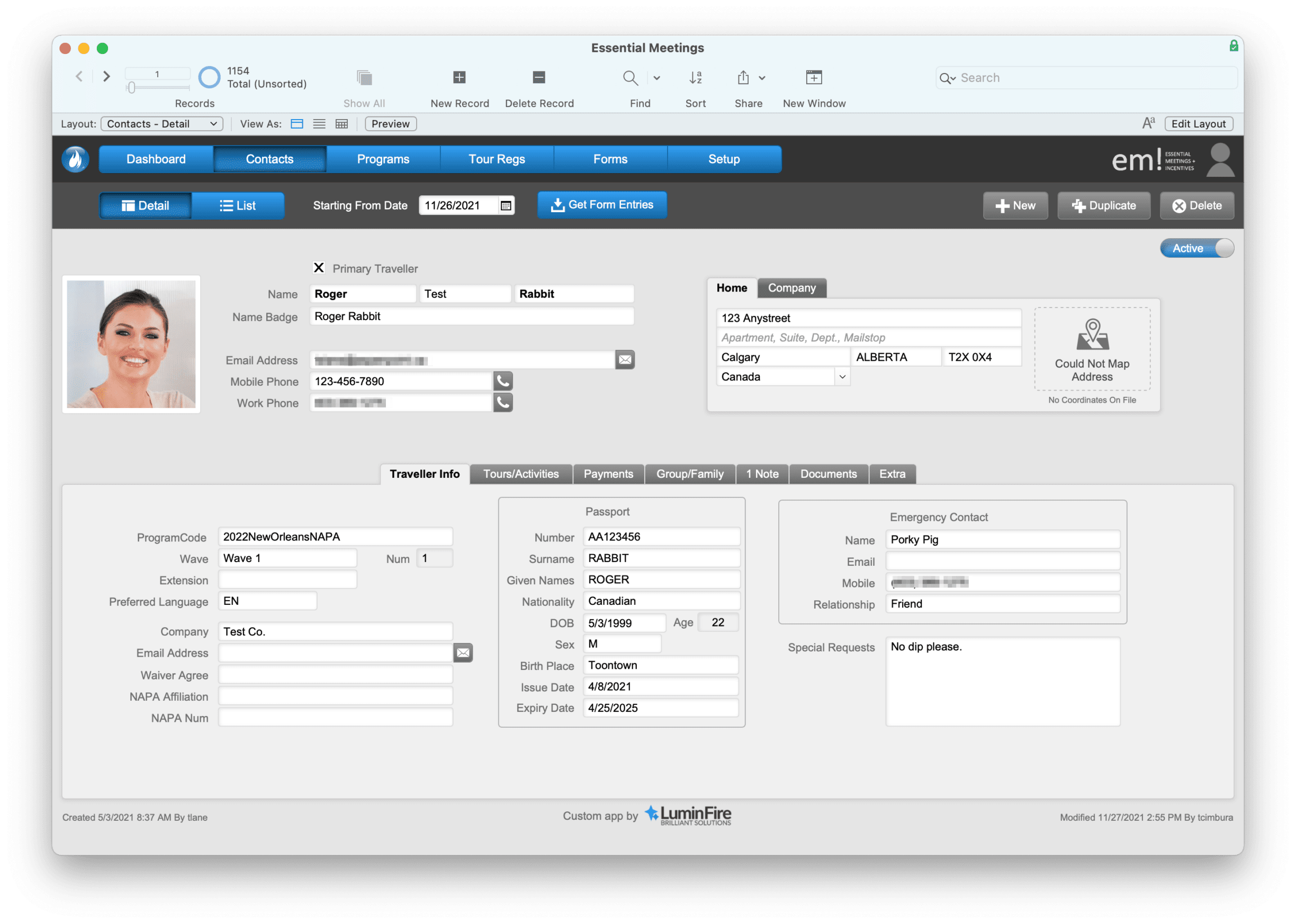The height and width of the screenshot is (924, 1296).
Task: Click the flame home logo icon
Action: pyautogui.click(x=76, y=159)
